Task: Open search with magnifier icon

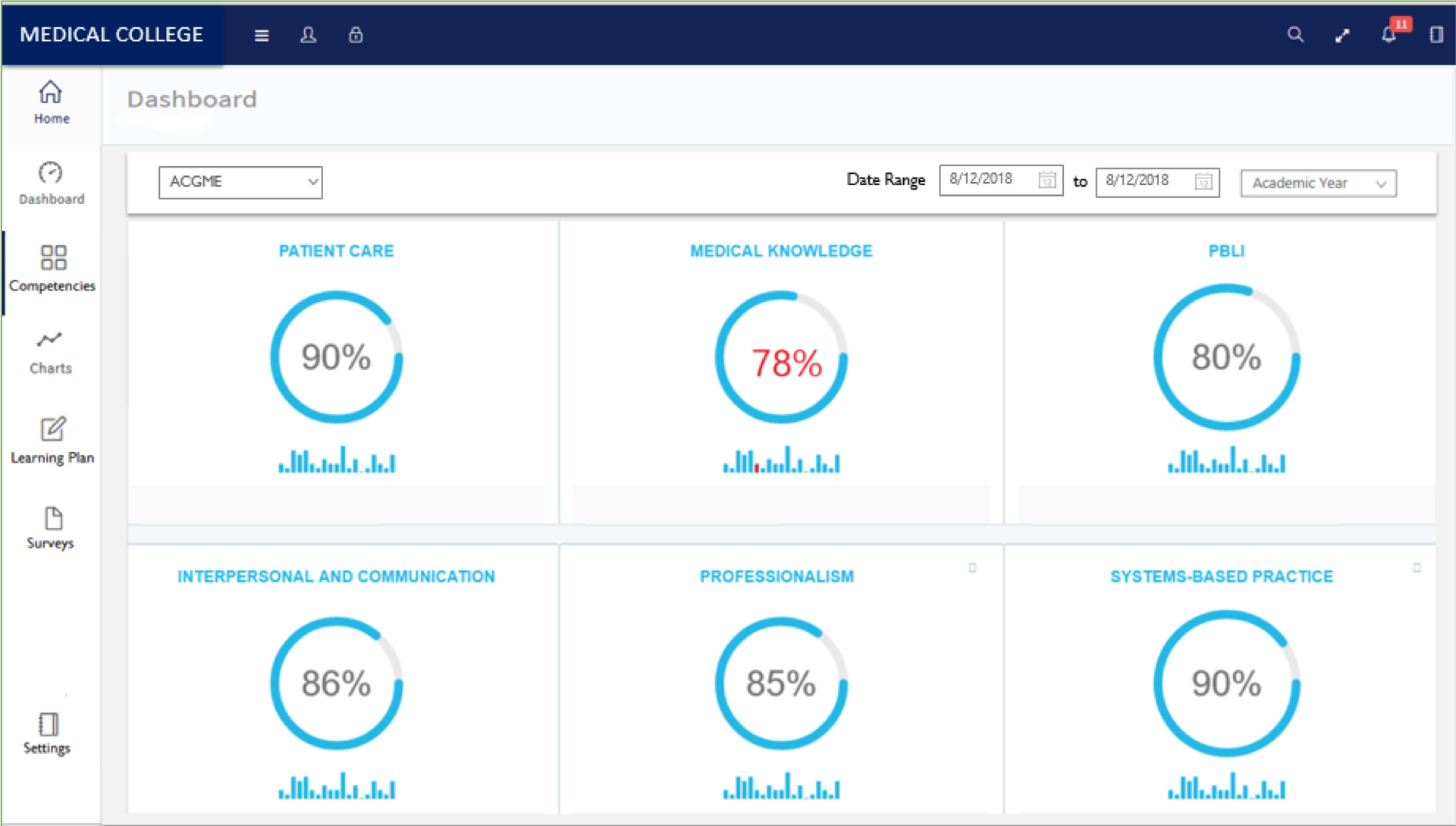Action: point(1295,35)
